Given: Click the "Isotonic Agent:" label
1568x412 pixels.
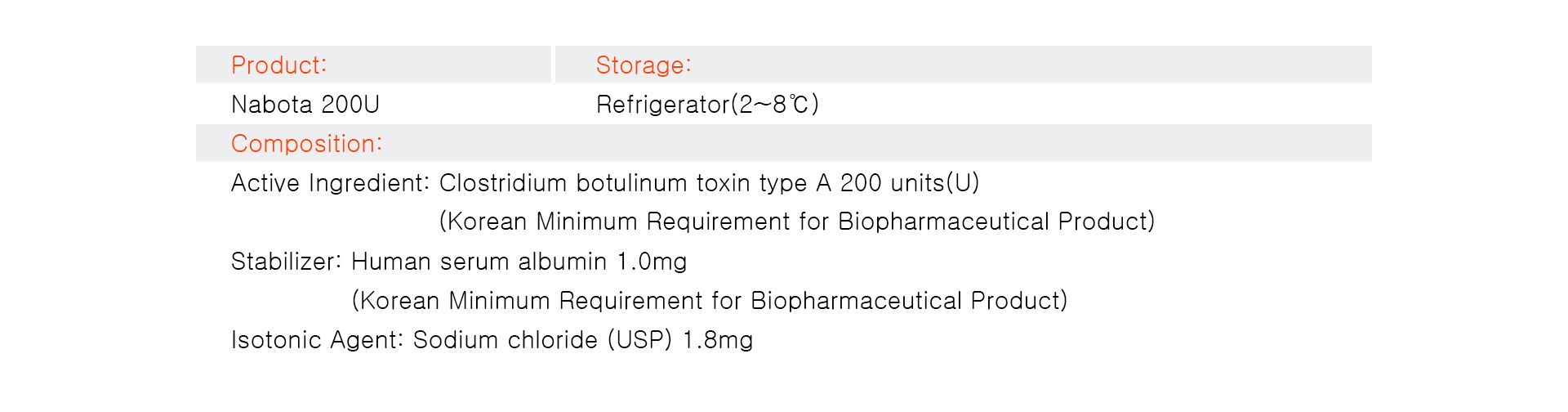Looking at the screenshot, I should 318,340.
